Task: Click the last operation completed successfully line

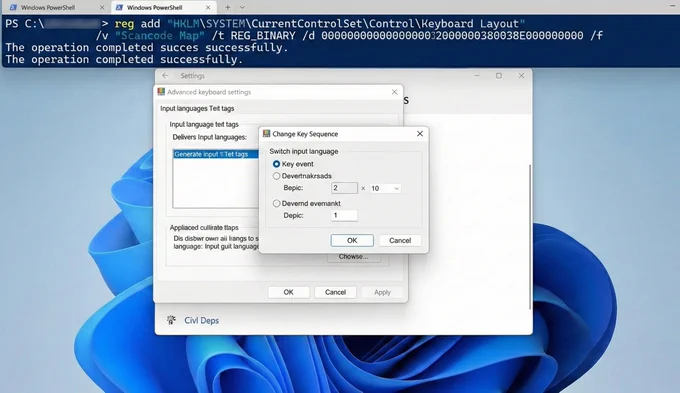Action: [124, 59]
